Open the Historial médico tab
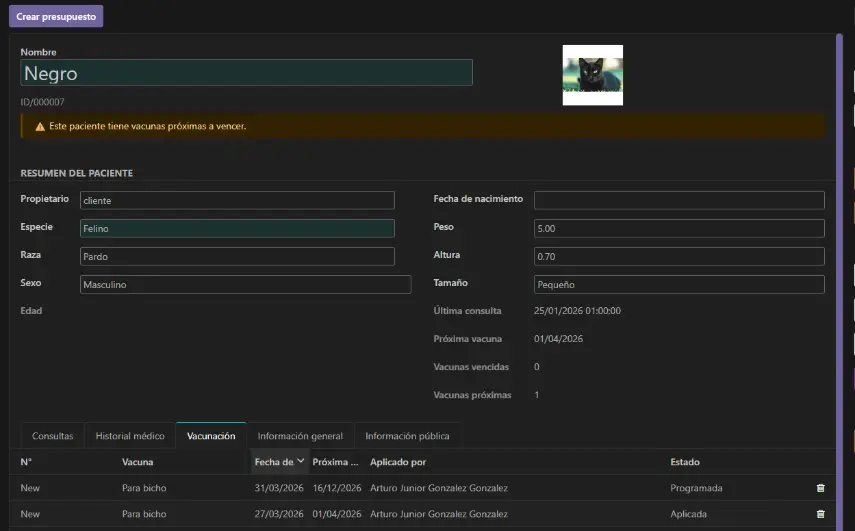 pyautogui.click(x=130, y=436)
